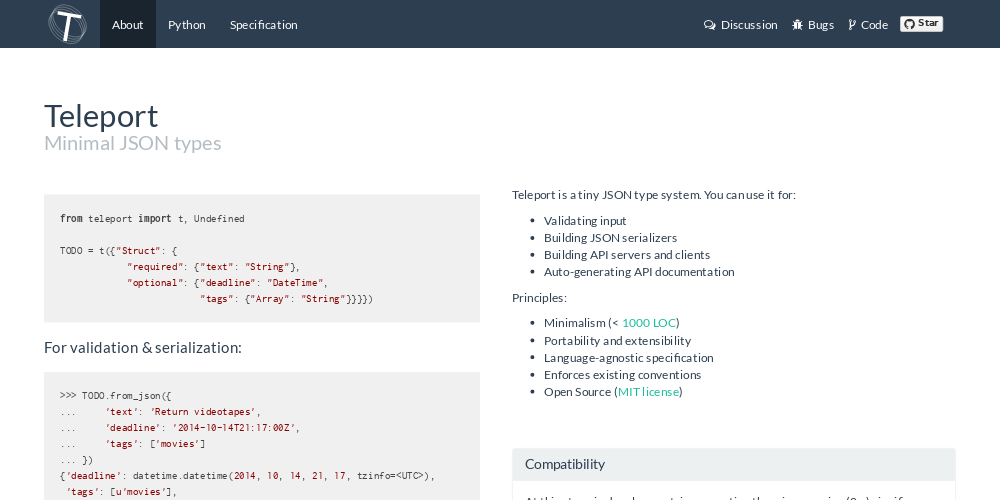Go to the Python page
Viewport: 1000px width, 500px height.
pos(187,24)
